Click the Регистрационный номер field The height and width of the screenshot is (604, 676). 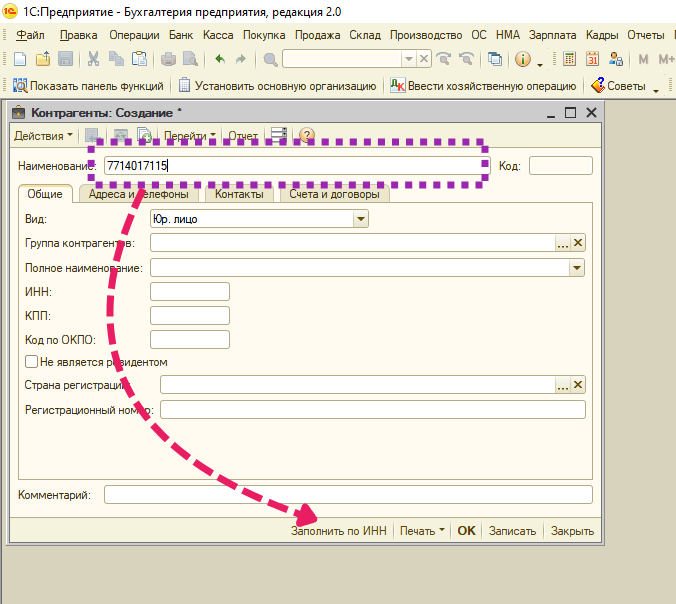point(373,410)
